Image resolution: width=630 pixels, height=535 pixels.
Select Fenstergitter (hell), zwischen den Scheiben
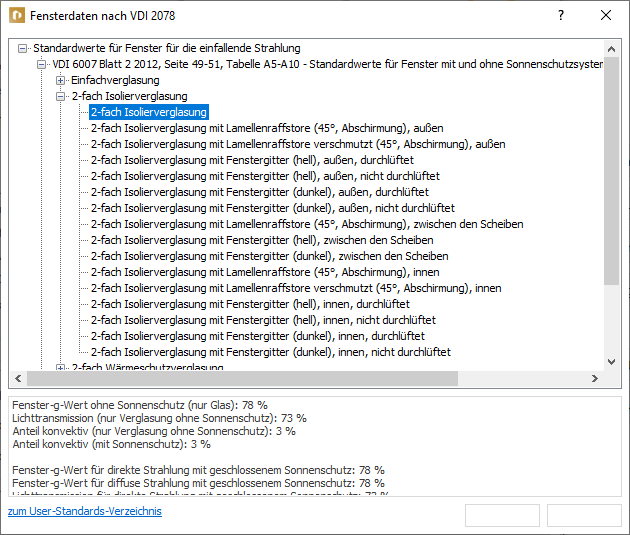point(262,240)
